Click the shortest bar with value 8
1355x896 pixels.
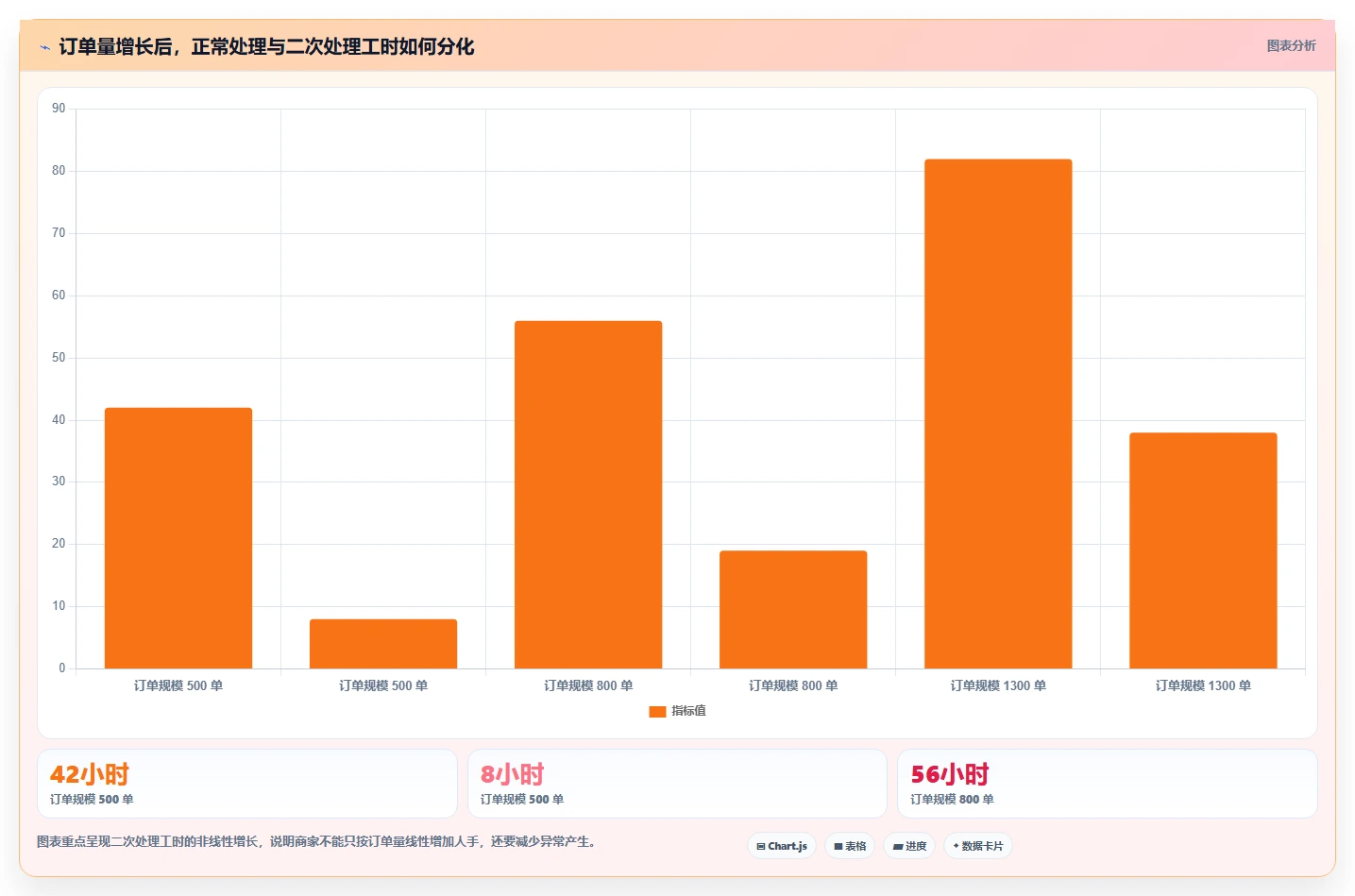(383, 644)
